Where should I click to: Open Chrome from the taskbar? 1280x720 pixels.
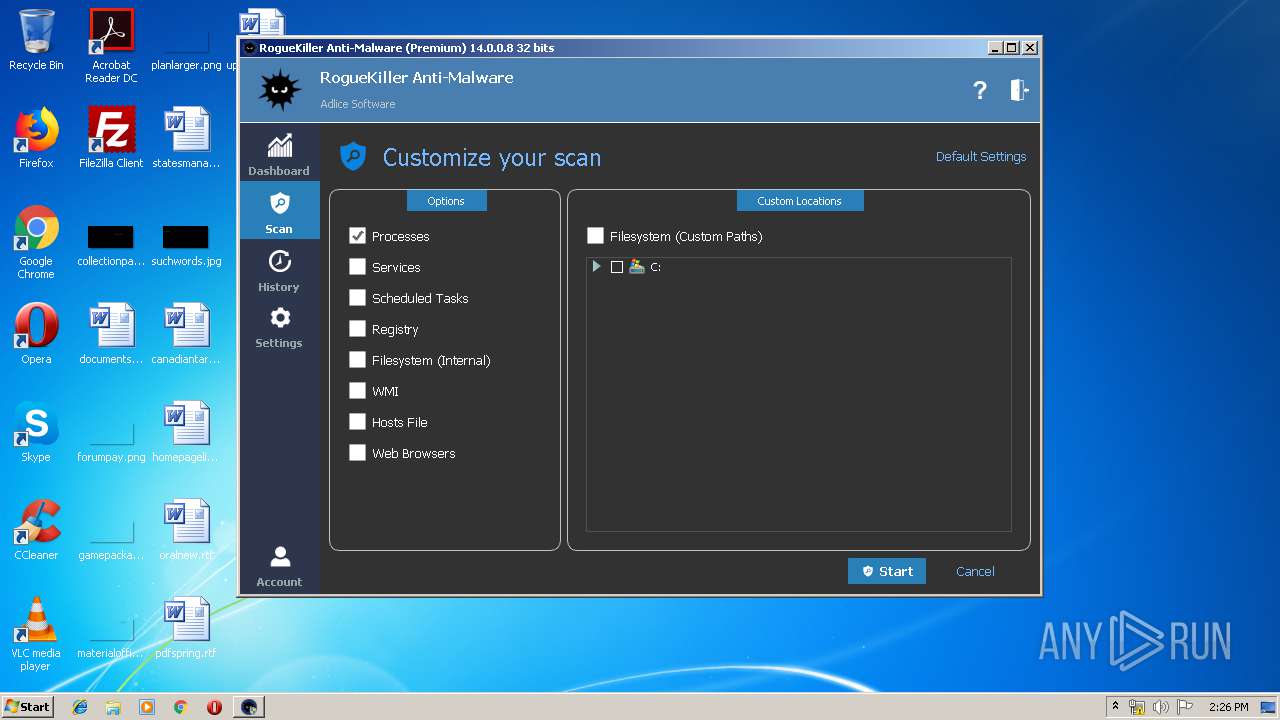click(x=180, y=707)
